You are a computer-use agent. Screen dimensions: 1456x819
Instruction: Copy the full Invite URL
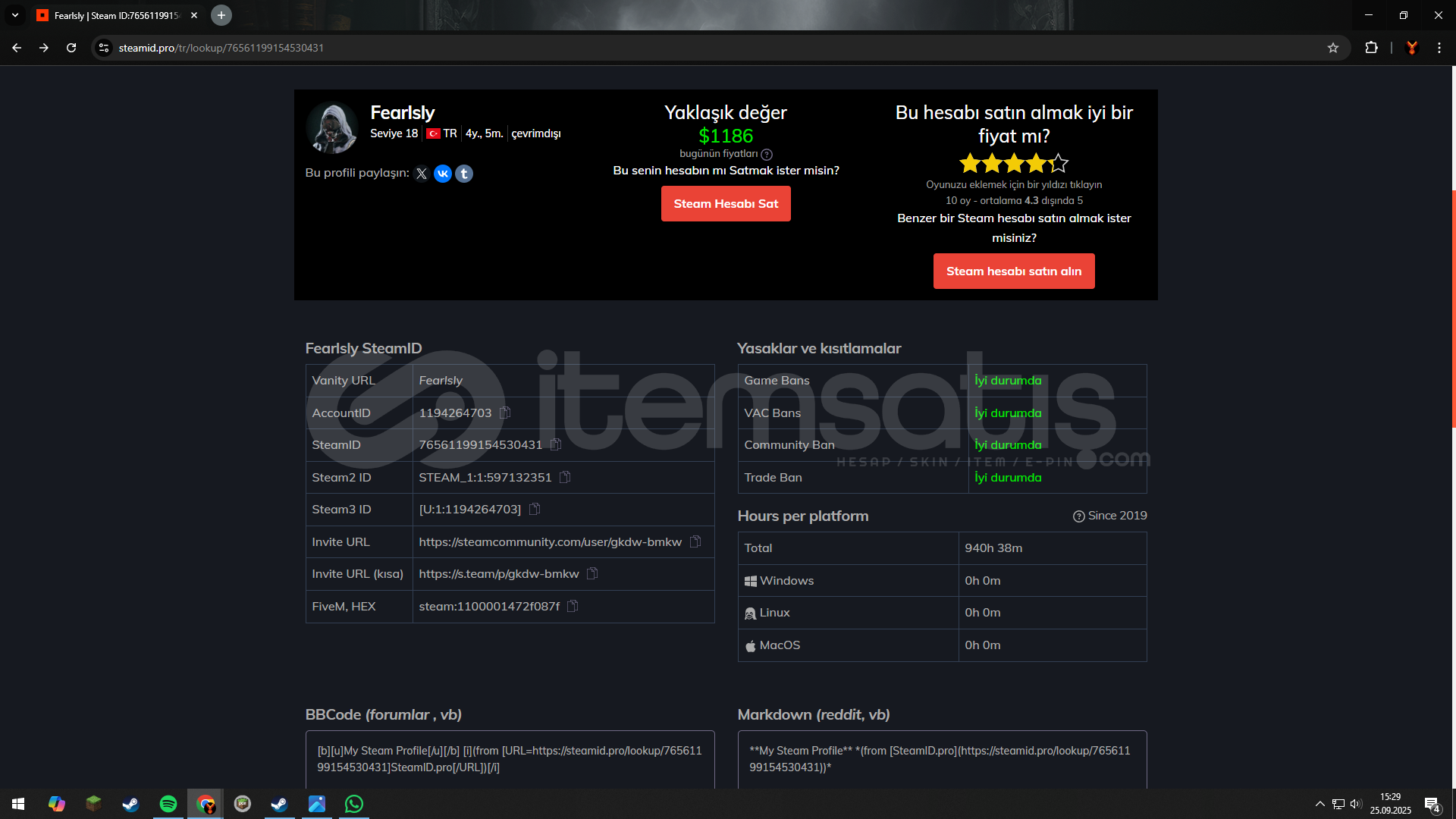coord(695,541)
